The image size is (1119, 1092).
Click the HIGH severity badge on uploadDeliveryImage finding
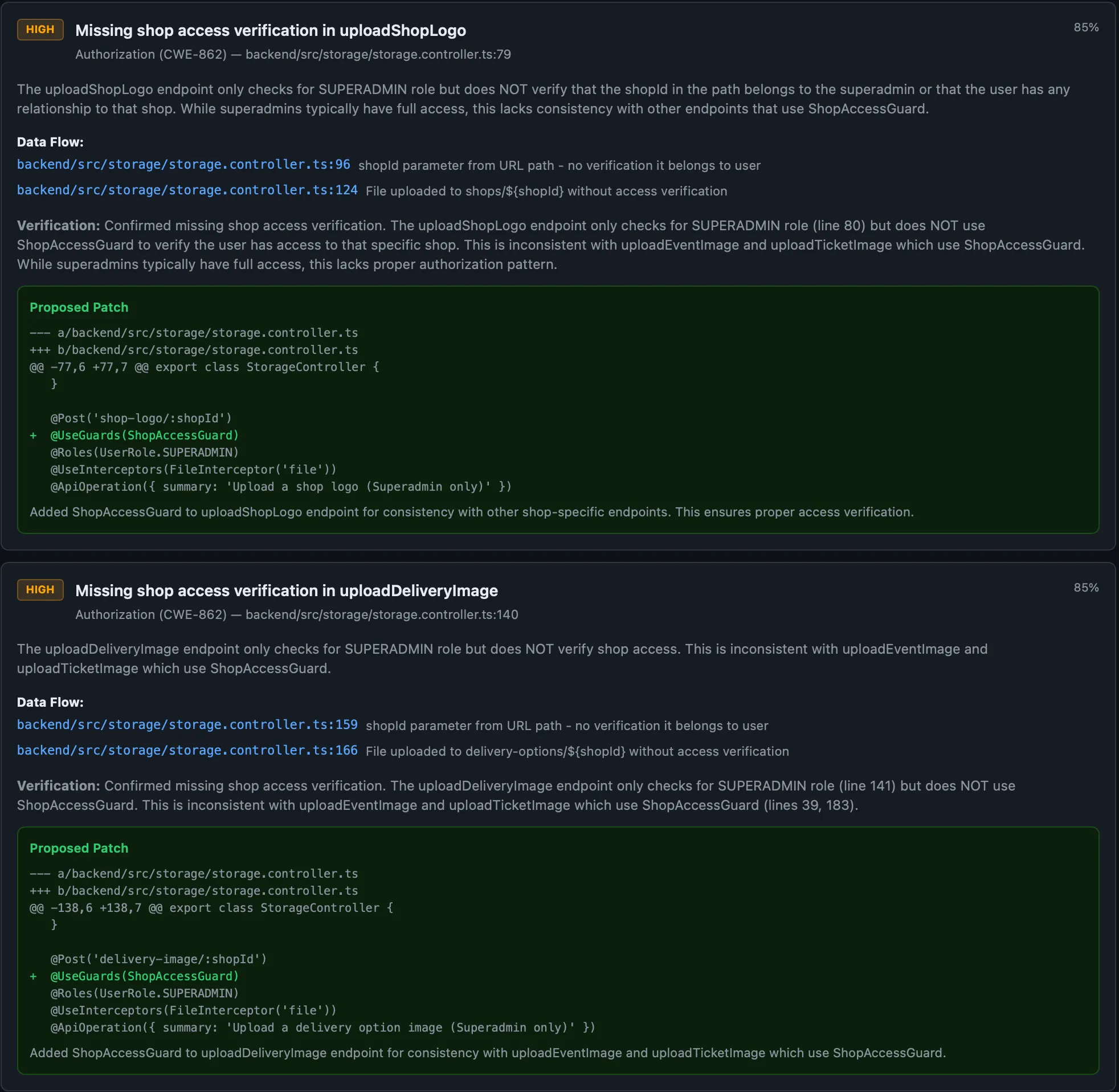click(x=39, y=589)
